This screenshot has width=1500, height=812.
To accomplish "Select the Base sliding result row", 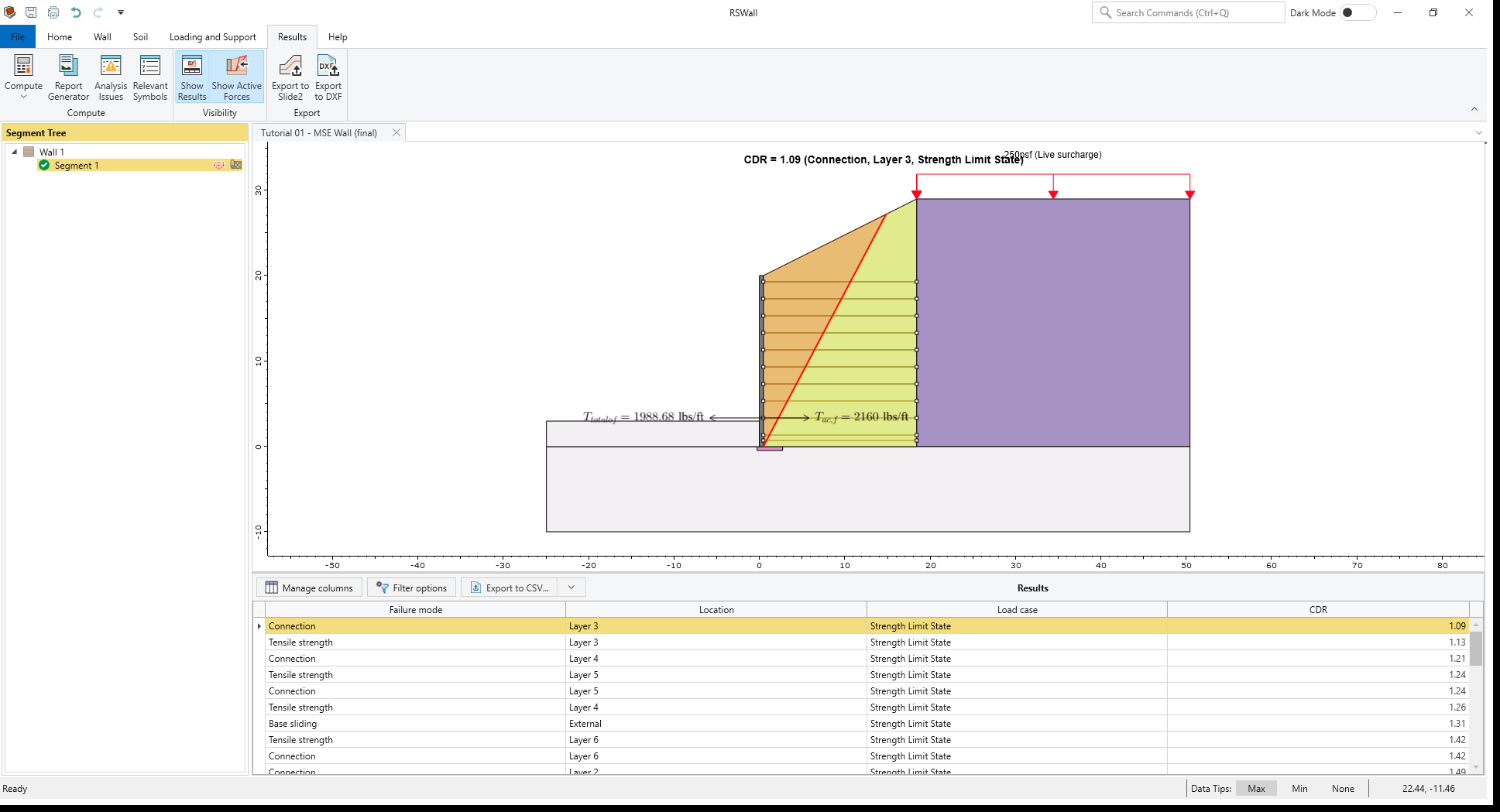I will coord(867,723).
